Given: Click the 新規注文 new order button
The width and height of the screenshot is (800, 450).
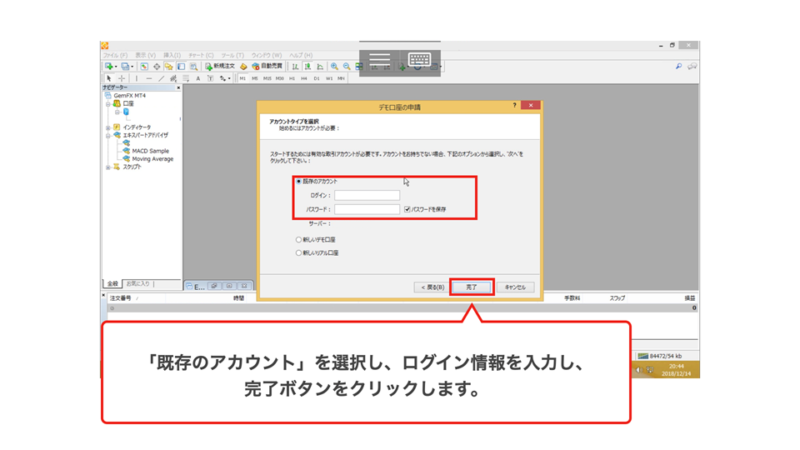Looking at the screenshot, I should pyautogui.click(x=220, y=66).
